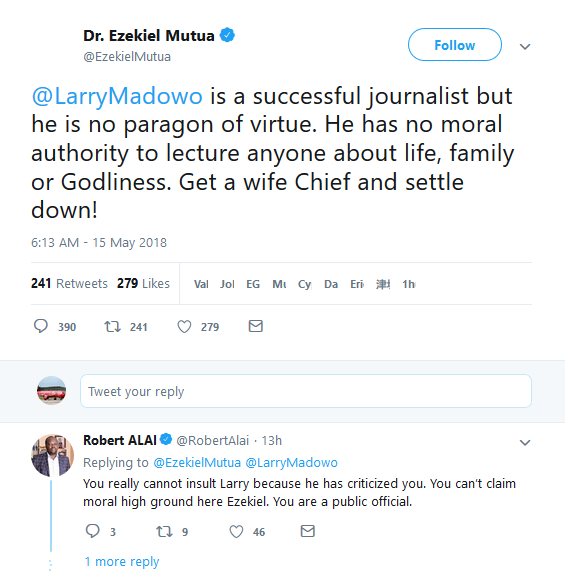
Task: Expand the main tweet options chevron
Action: [525, 47]
